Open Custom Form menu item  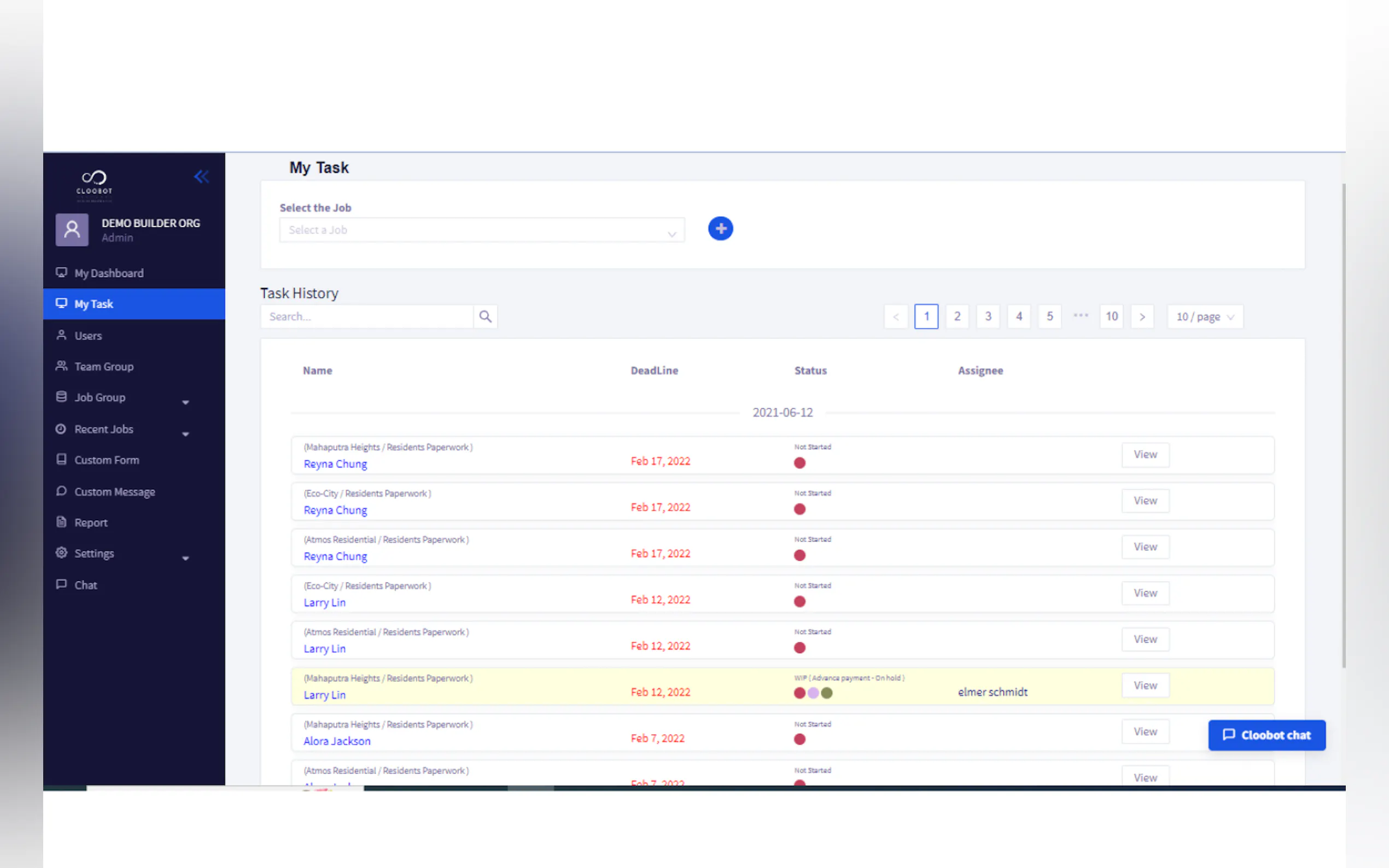106,460
